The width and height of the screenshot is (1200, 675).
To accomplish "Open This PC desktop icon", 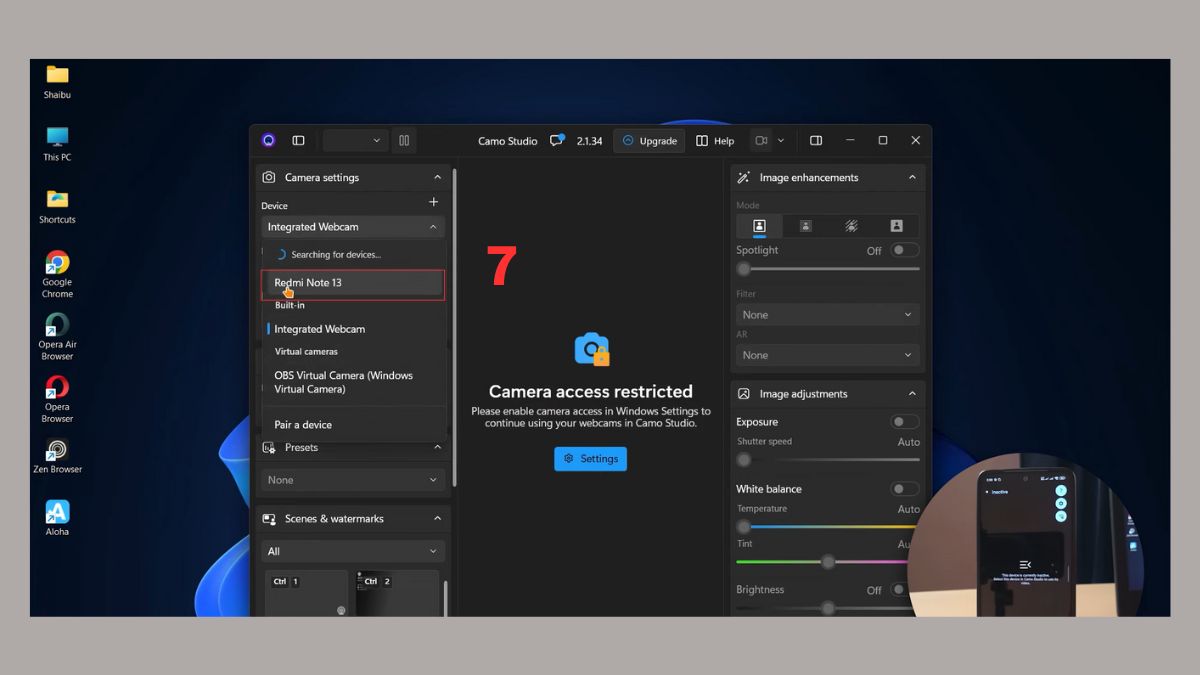I will coord(57,144).
